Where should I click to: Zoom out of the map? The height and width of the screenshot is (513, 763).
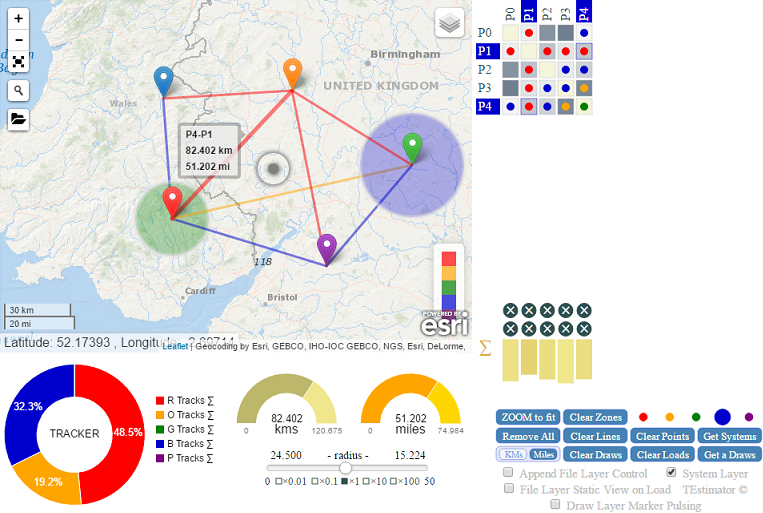coord(19,40)
